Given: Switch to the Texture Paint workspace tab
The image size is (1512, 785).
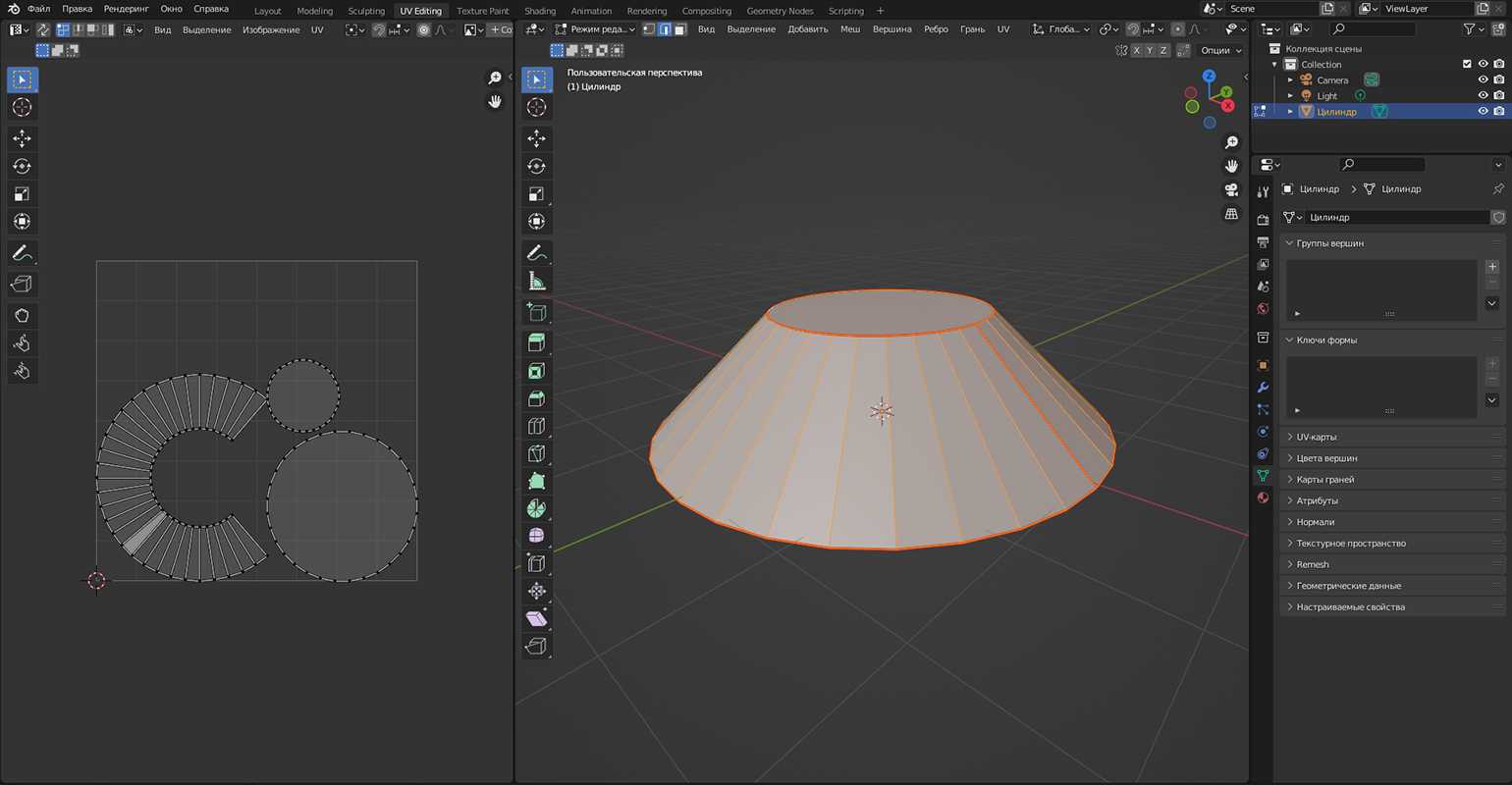Looking at the screenshot, I should (482, 11).
